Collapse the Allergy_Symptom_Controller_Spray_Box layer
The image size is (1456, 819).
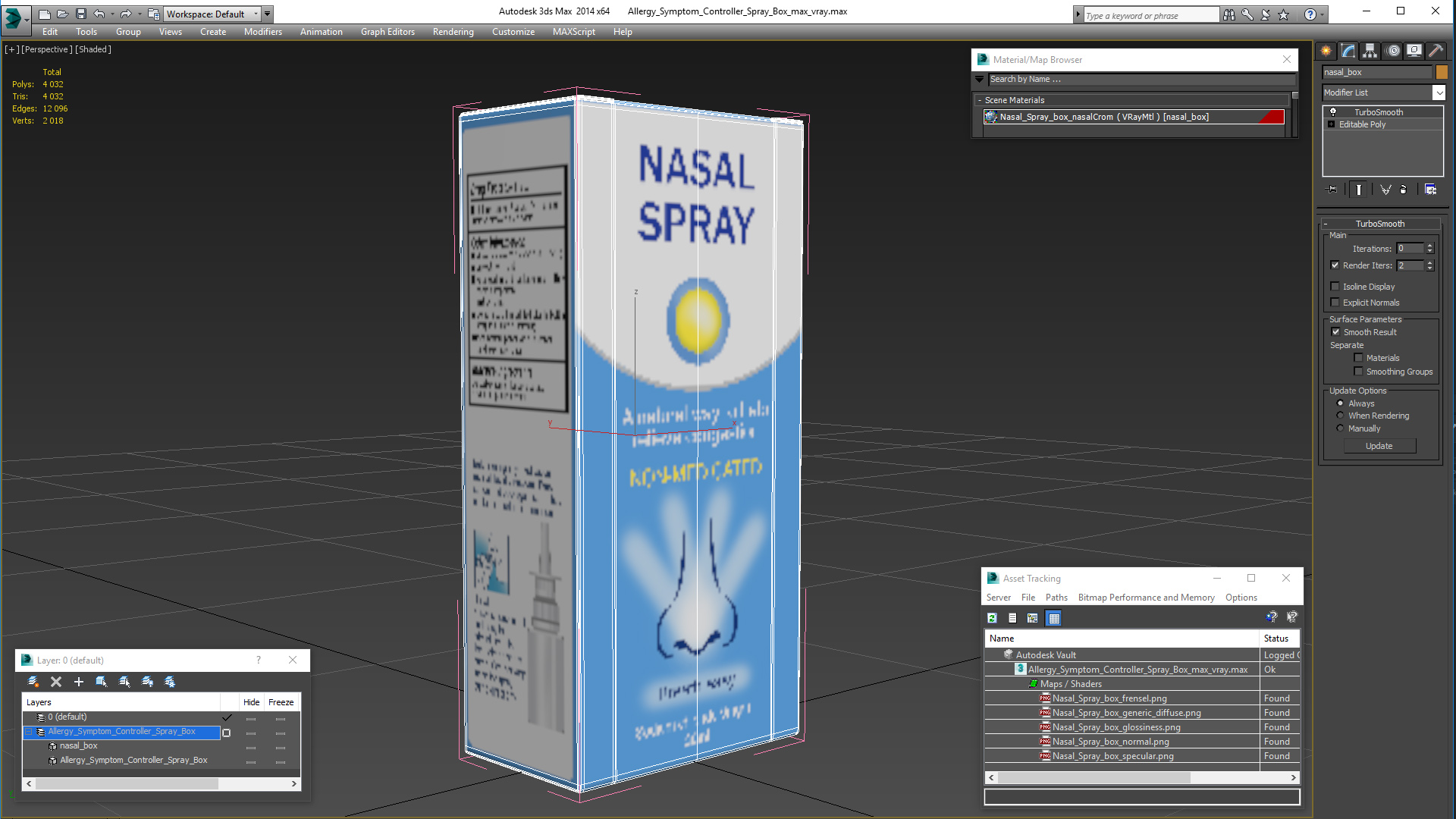click(29, 732)
